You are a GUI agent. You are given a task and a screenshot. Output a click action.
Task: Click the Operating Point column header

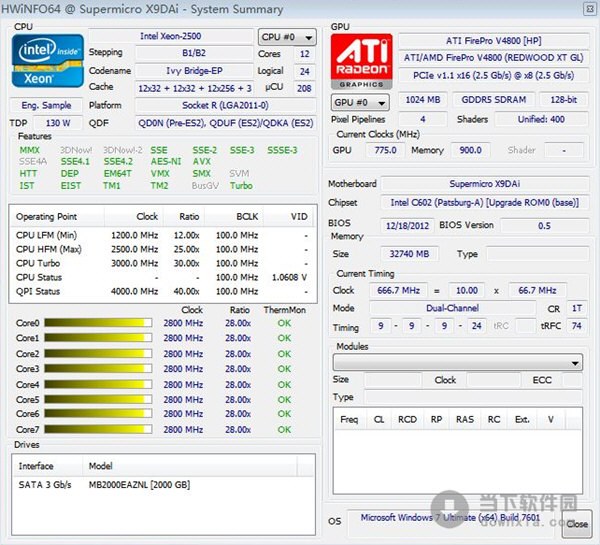[57, 217]
